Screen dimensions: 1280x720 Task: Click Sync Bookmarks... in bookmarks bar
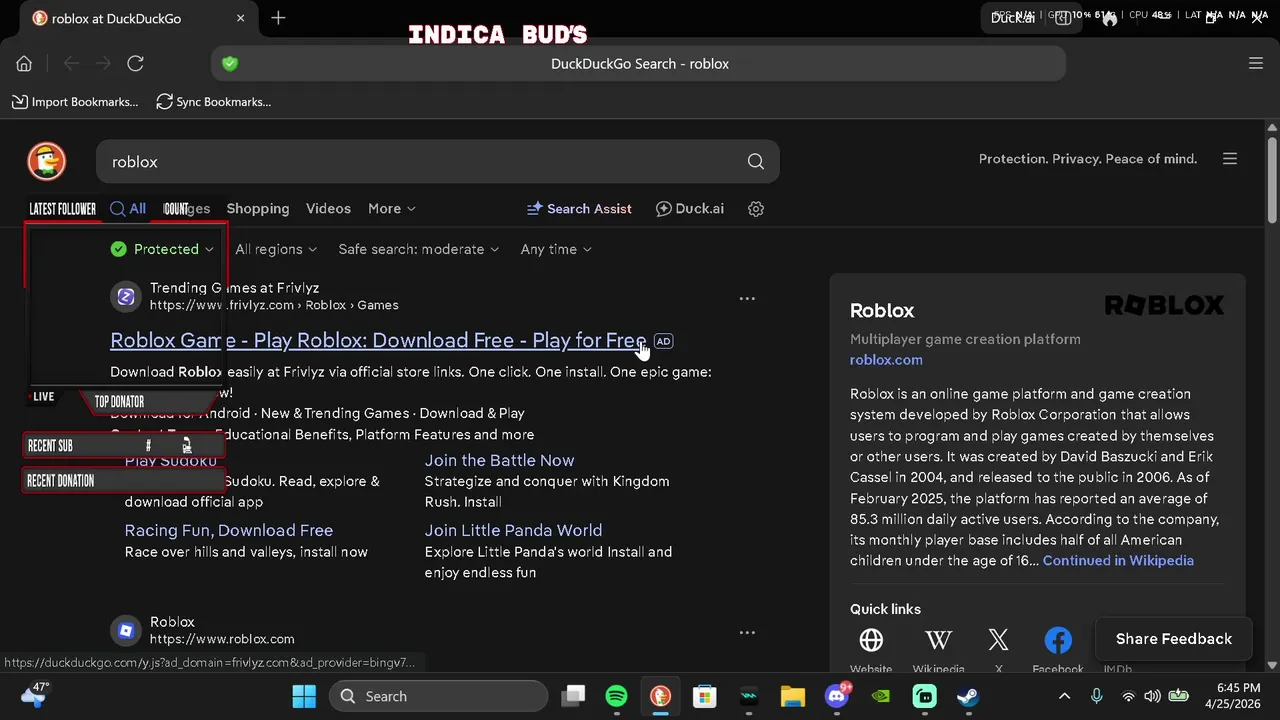(214, 102)
